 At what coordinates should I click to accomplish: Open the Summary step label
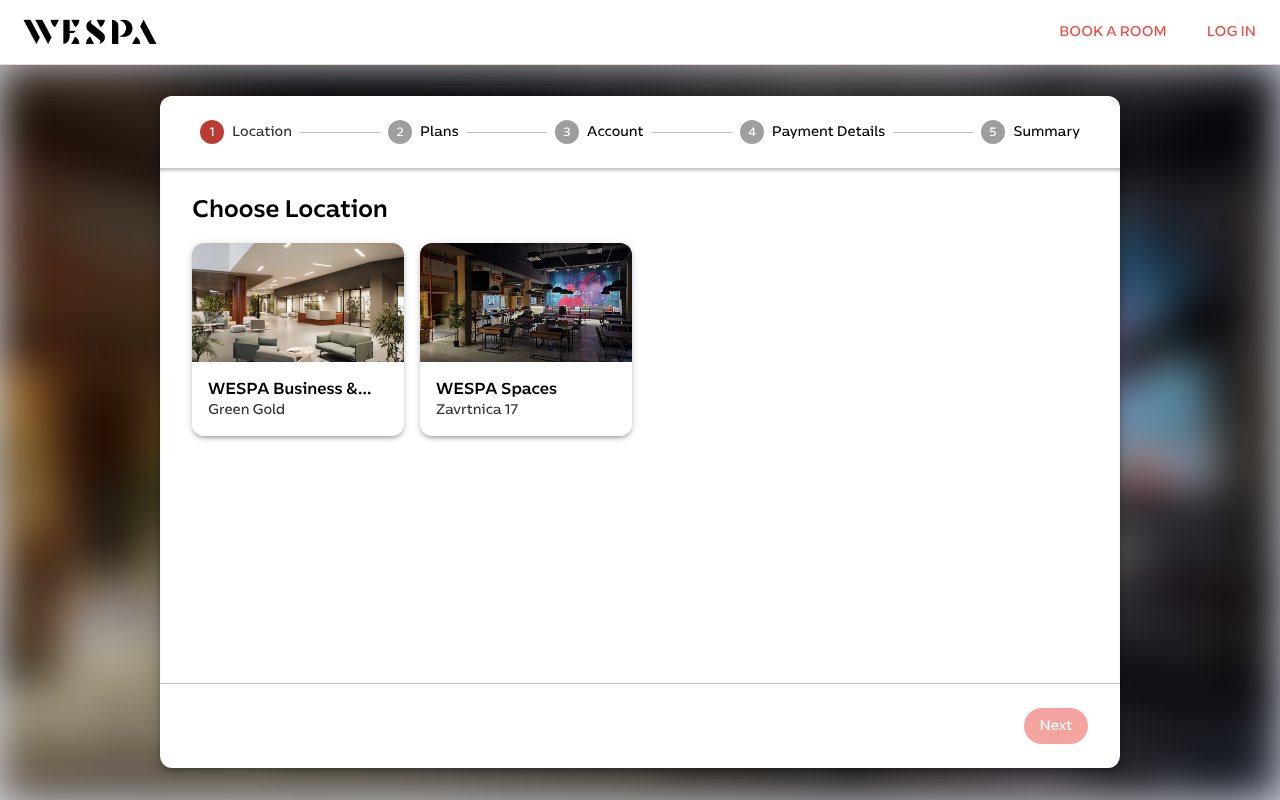click(1046, 131)
